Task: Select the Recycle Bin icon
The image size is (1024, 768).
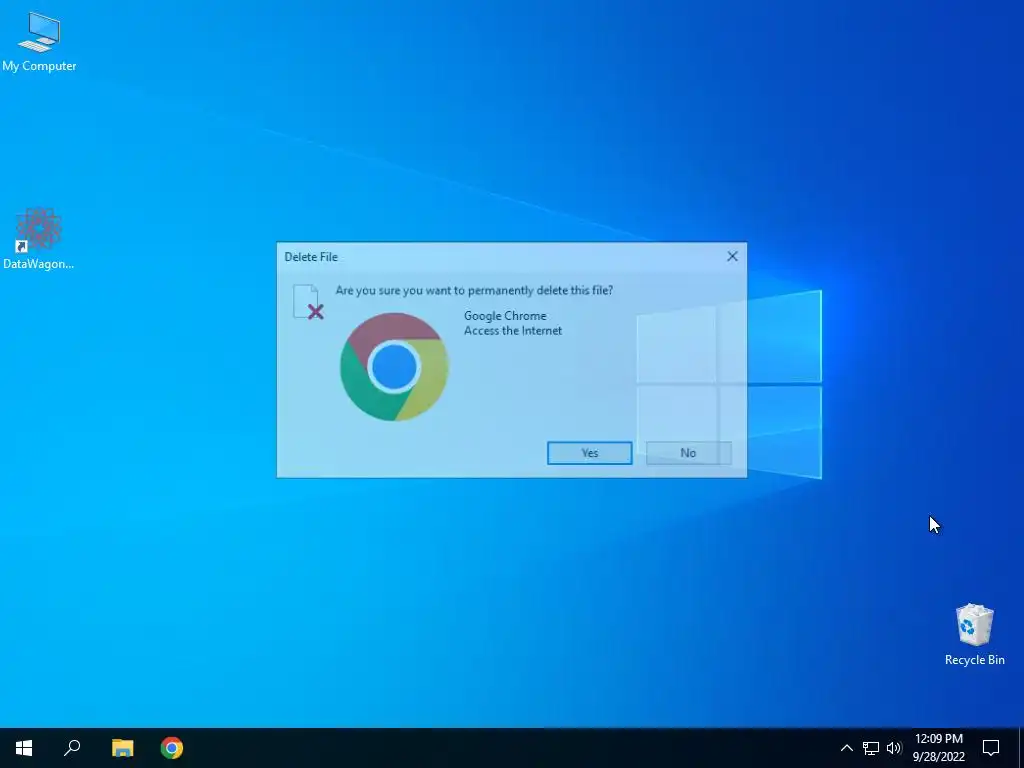Action: tap(974, 634)
